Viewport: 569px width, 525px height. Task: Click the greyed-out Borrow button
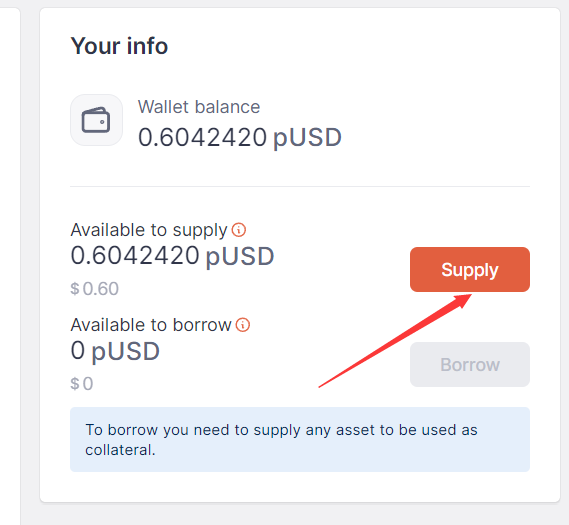tap(470, 364)
